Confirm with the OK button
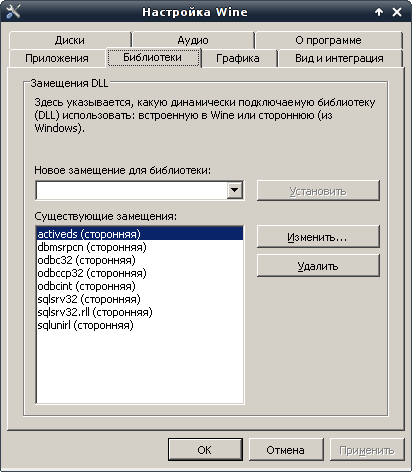The image size is (412, 472). (x=205, y=450)
